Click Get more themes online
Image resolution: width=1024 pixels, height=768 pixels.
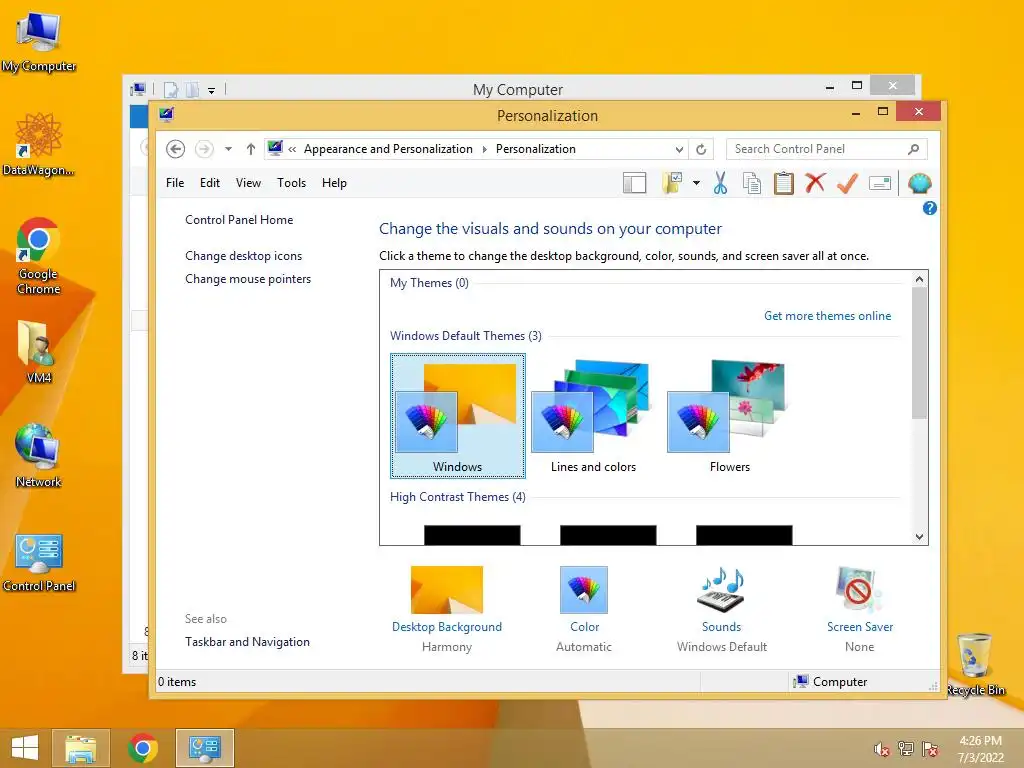(827, 316)
